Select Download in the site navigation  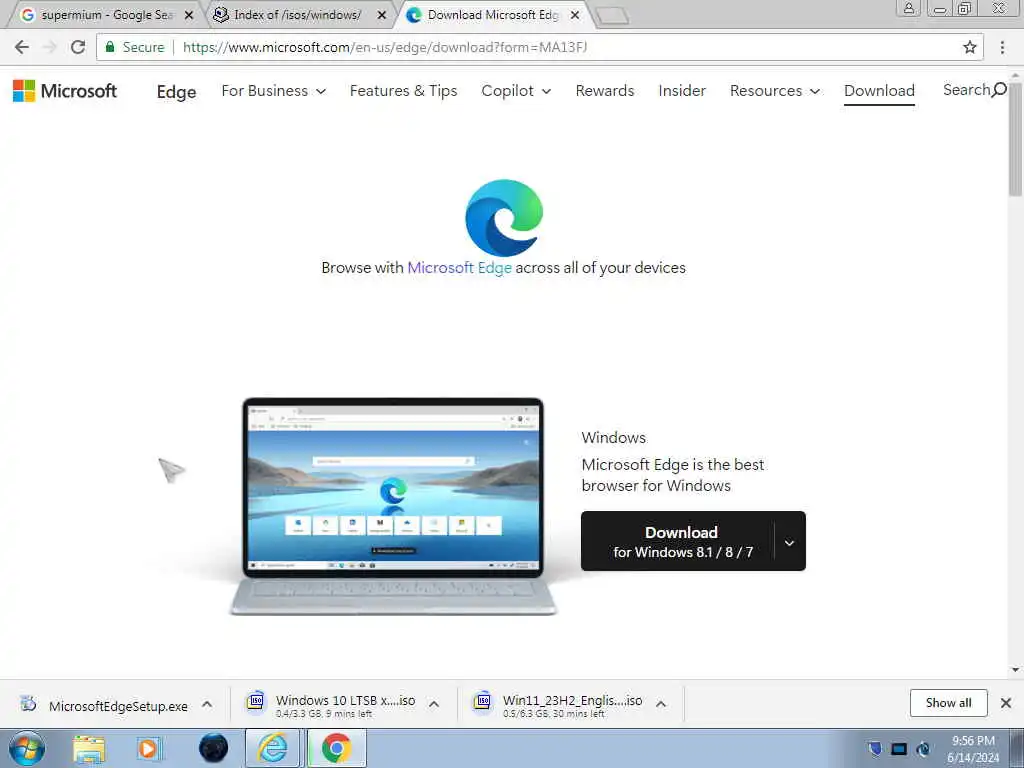[x=879, y=91]
